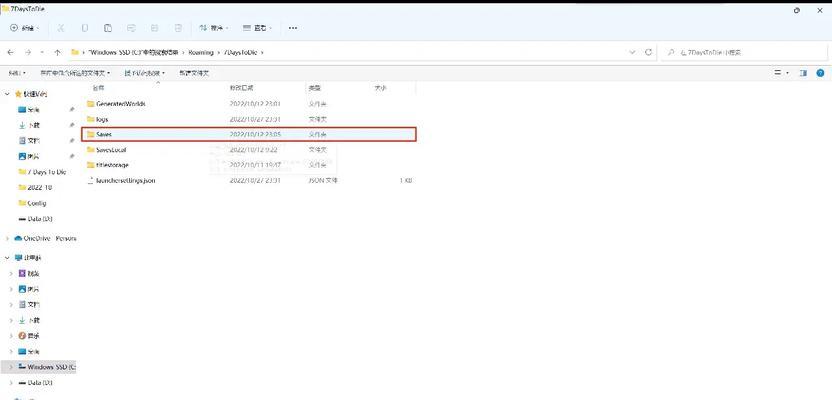
Task: Open the three-dot See more menu
Action: (x=292, y=28)
